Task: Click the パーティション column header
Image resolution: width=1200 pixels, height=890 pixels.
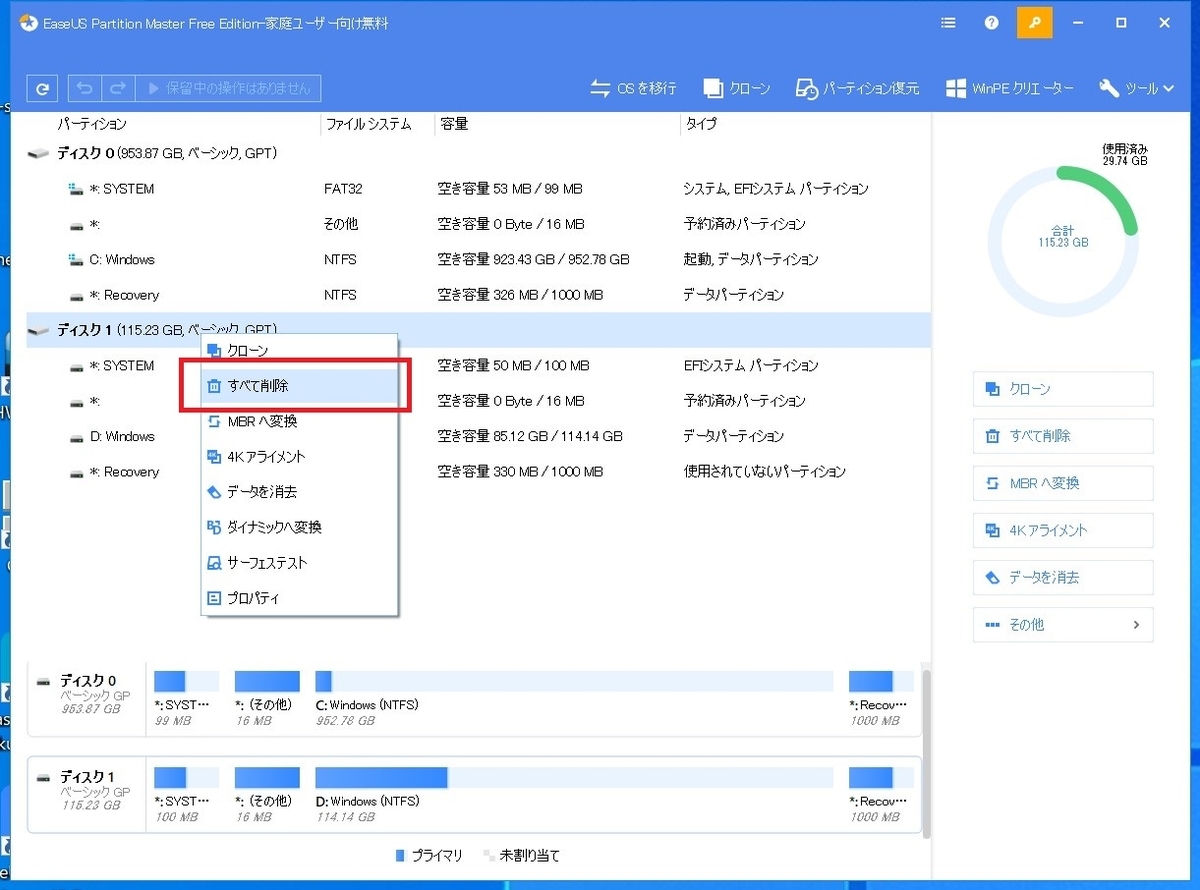Action: [x=92, y=124]
